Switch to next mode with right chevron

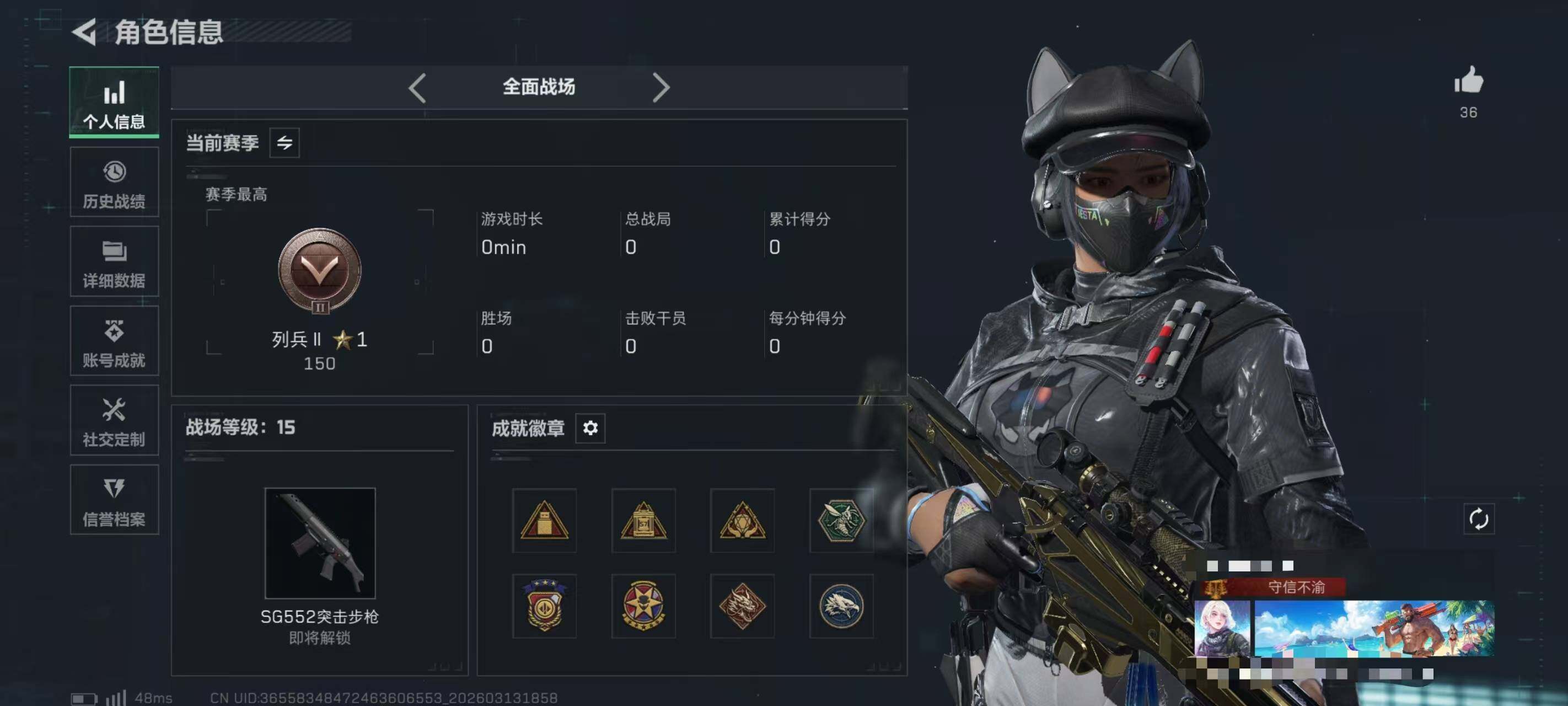[x=661, y=88]
